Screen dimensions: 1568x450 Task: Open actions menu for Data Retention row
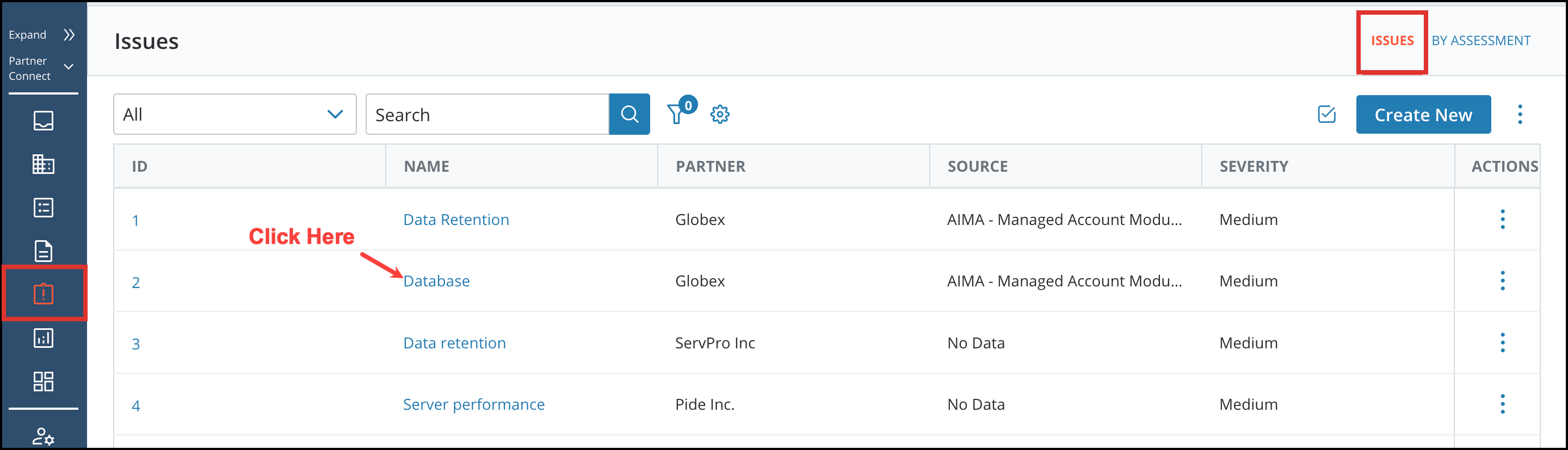(1502, 219)
